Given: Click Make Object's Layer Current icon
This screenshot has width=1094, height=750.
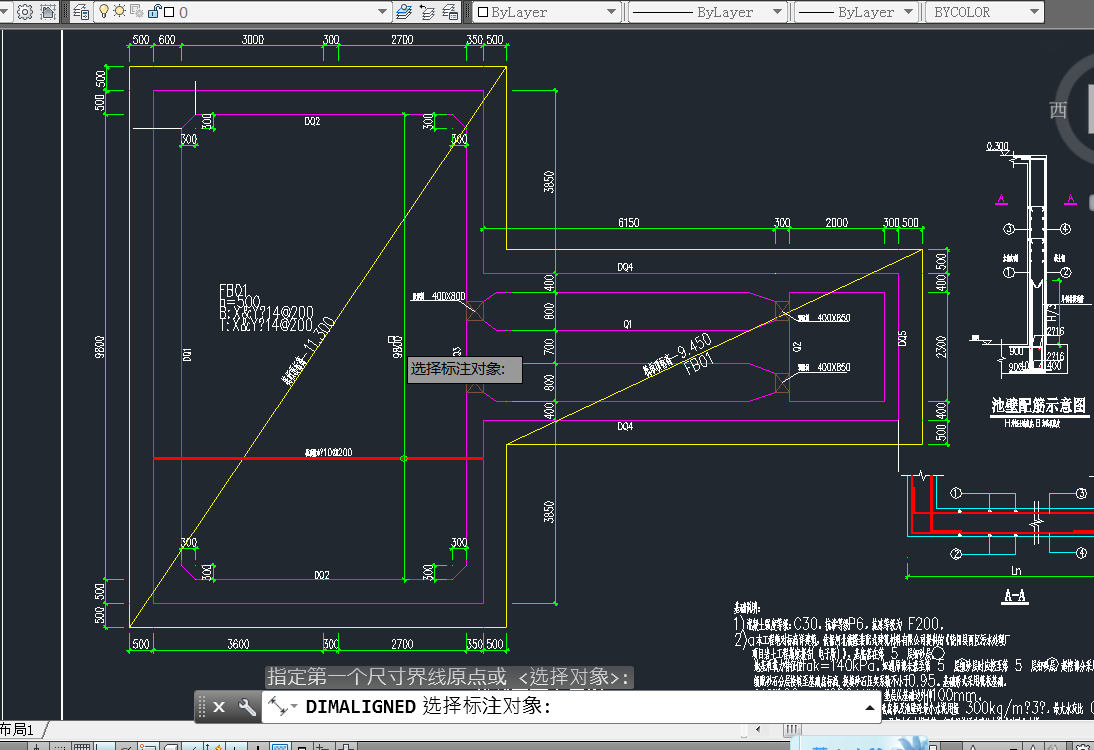Looking at the screenshot, I should click(x=404, y=12).
